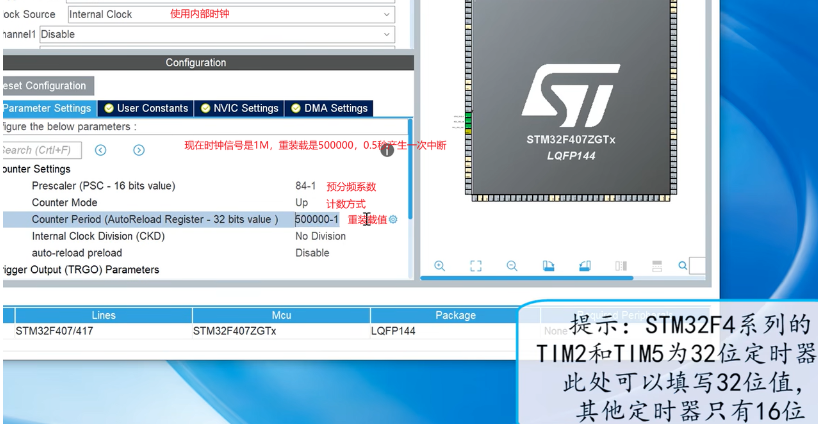
Task: Click the pinout view horizontal scrollbar
Action: click(x=527, y=278)
